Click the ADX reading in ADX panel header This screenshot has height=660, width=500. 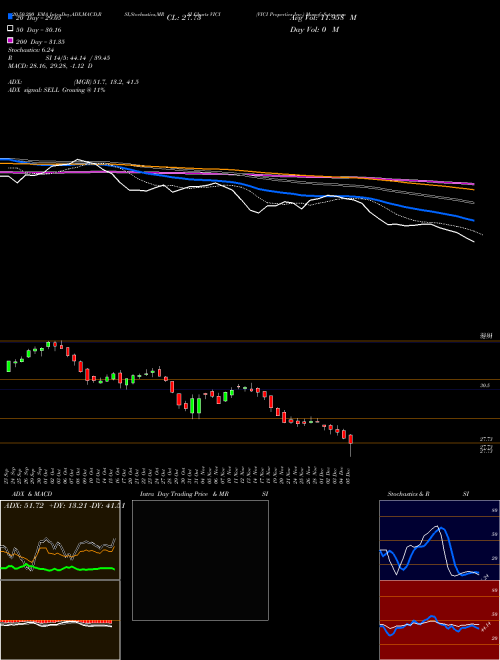point(24,506)
